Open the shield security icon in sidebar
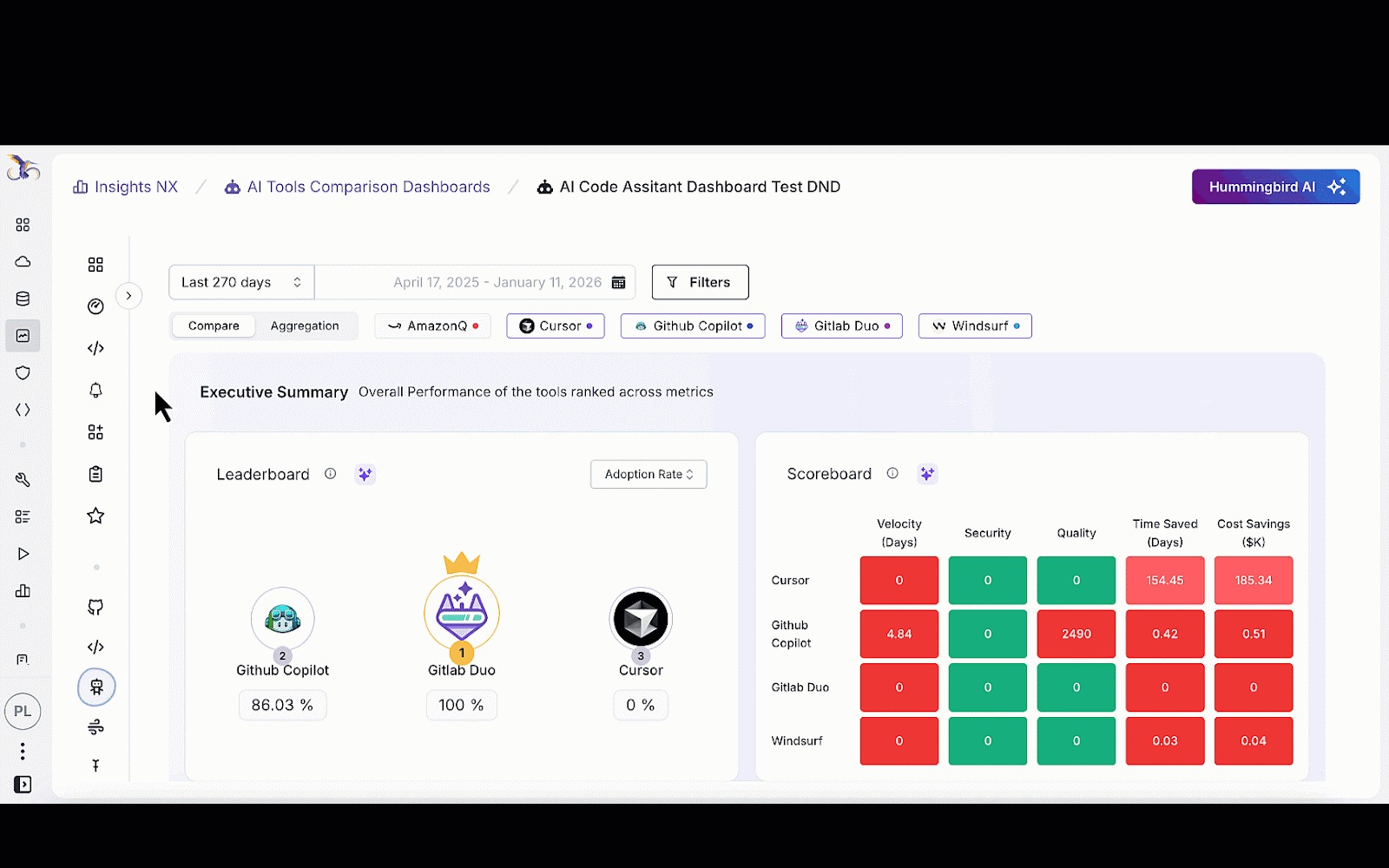 (23, 373)
